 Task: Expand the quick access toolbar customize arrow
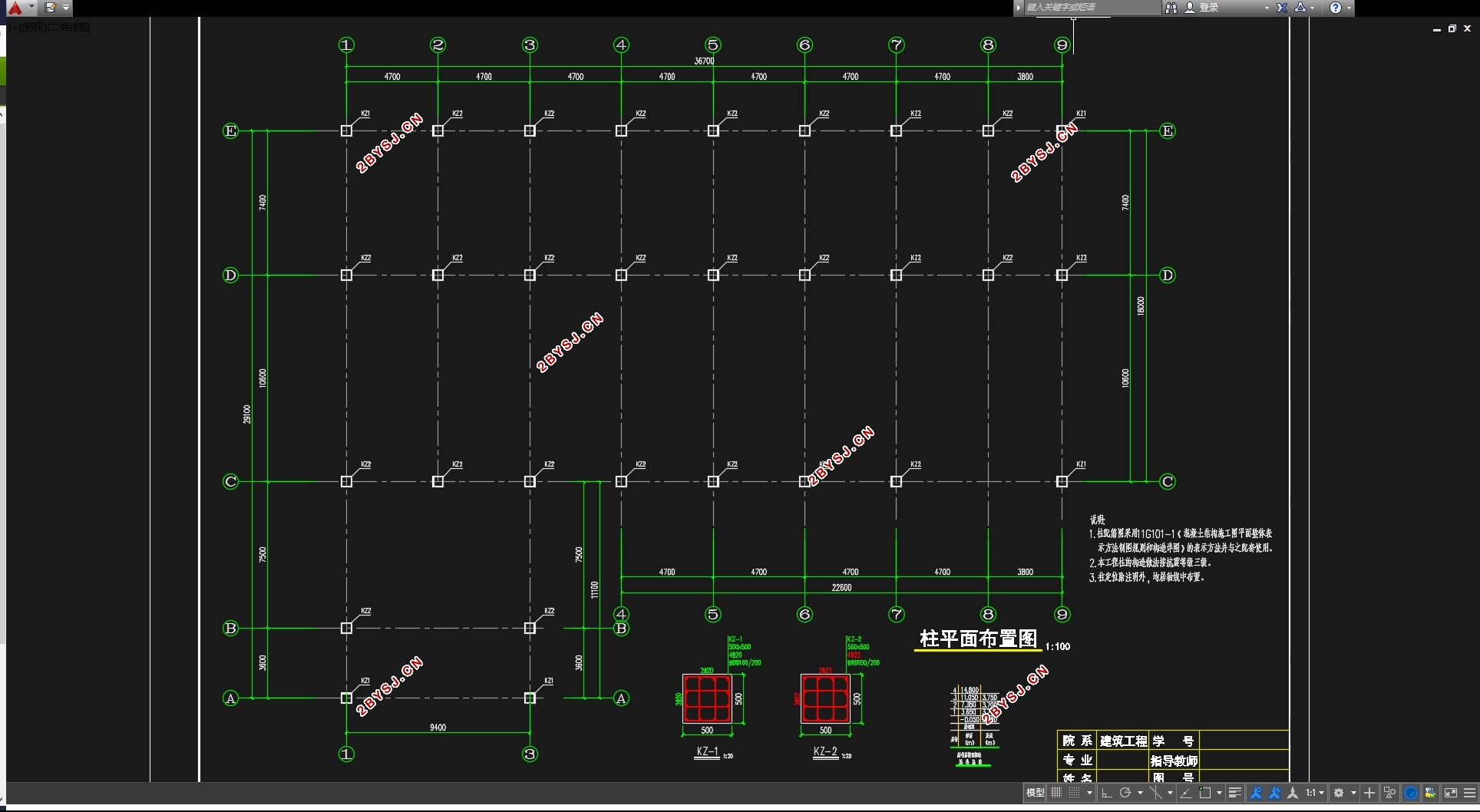coord(66,8)
